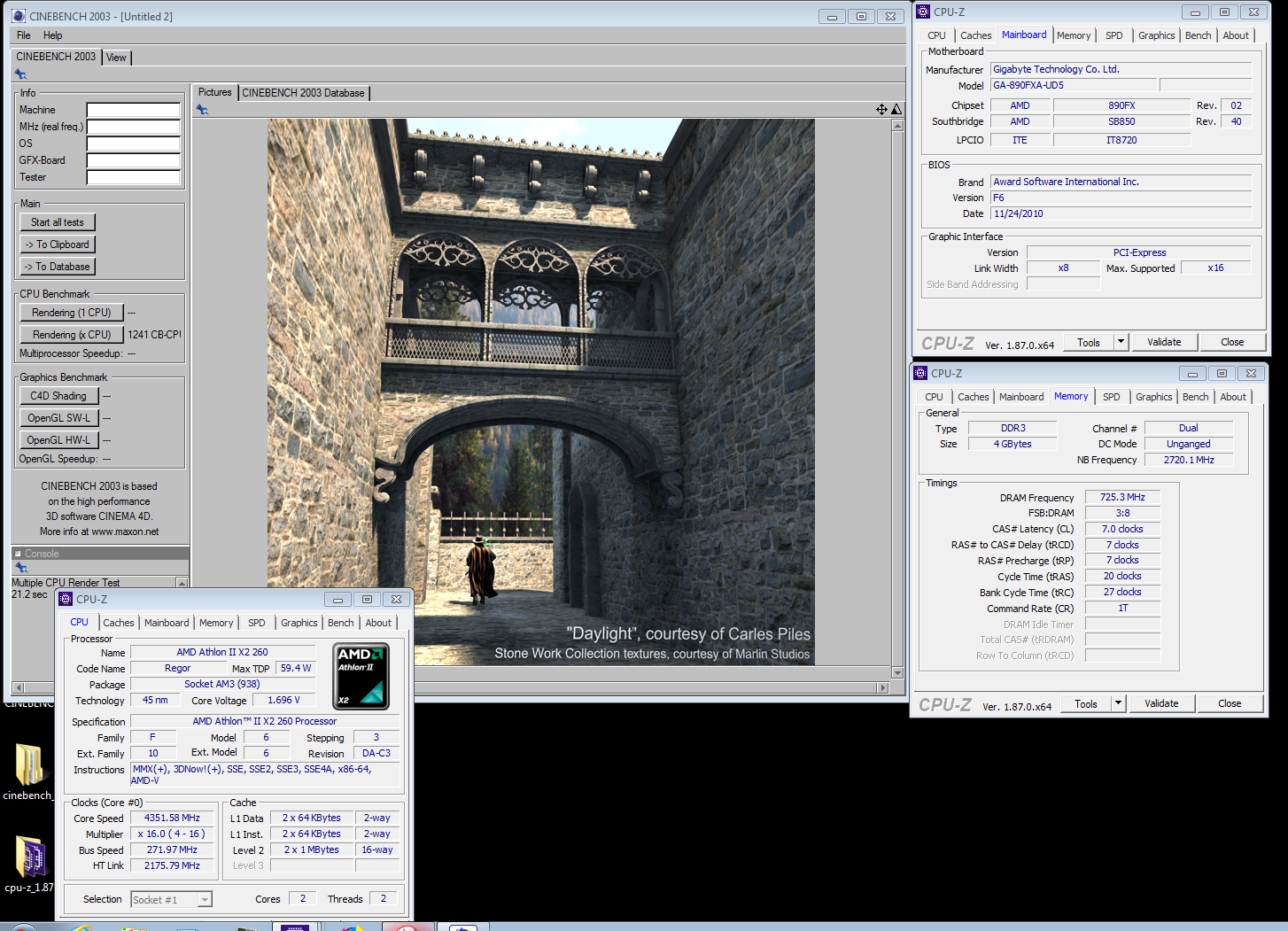Click the small square icon beside Console
The image size is (1288, 931).
[x=18, y=554]
